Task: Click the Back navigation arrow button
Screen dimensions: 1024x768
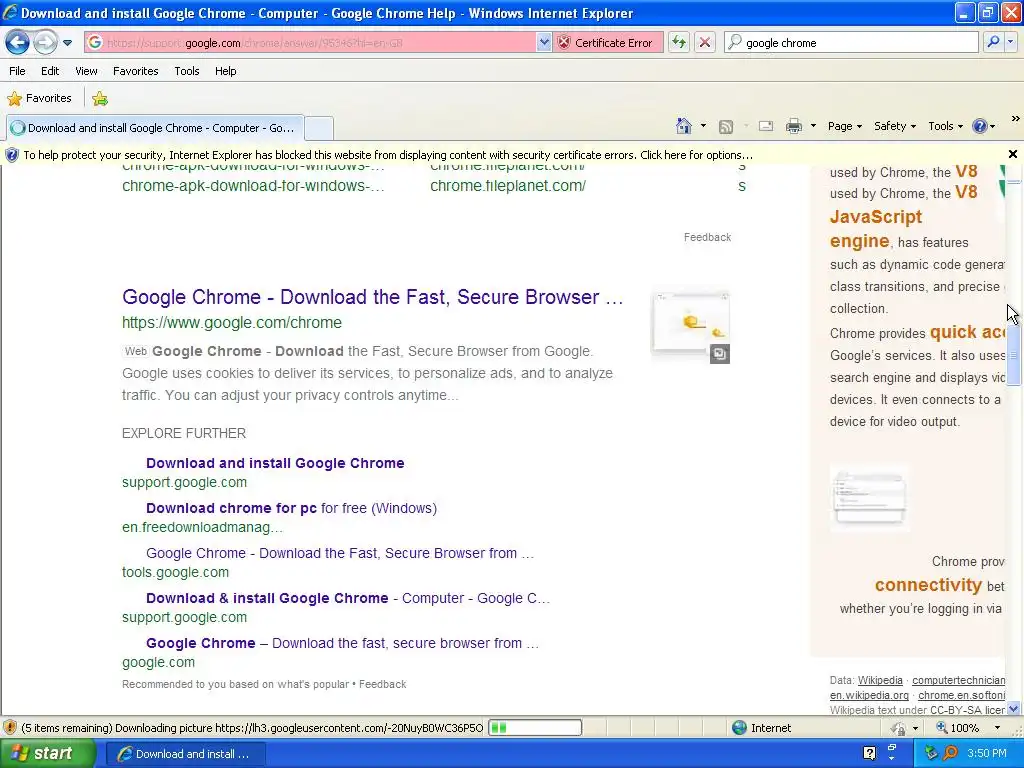Action: 18,43
